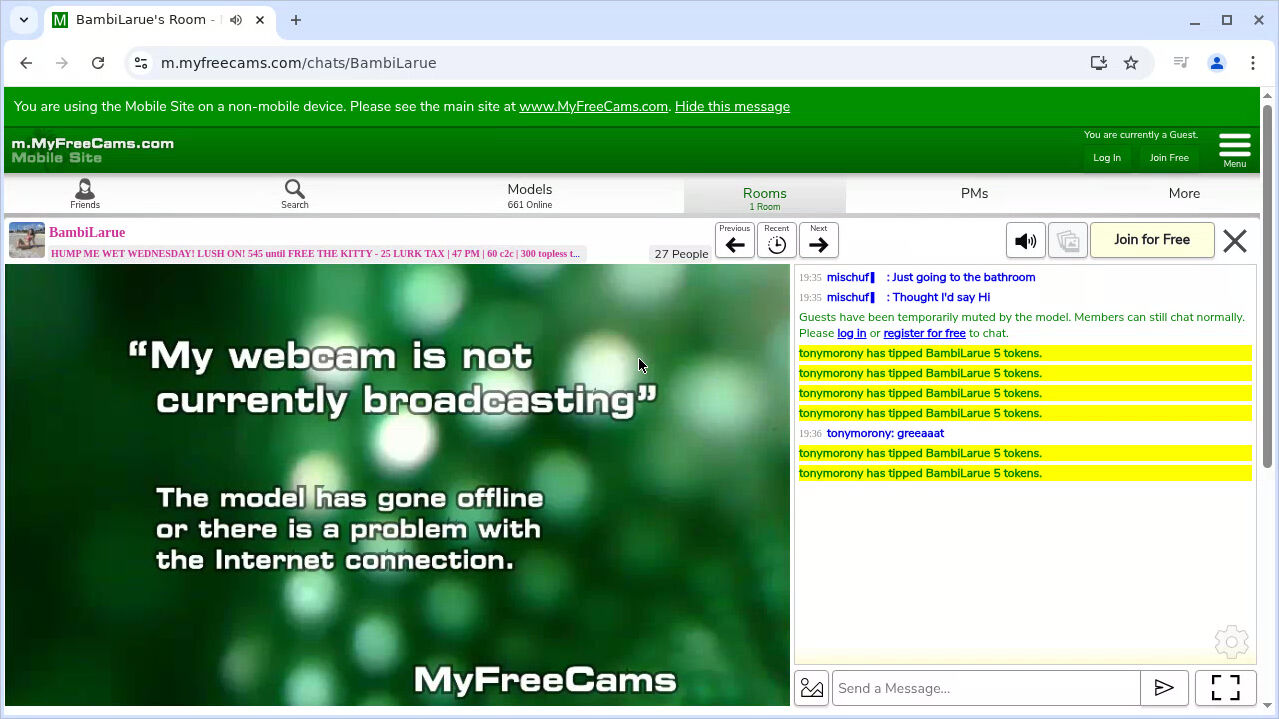1279x719 pixels.
Task: Click the Send a Message input field
Action: pos(986,688)
